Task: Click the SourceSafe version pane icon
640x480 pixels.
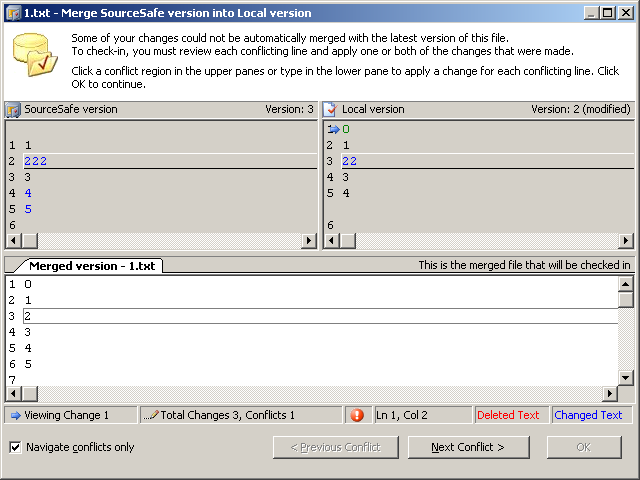Action: click(13, 109)
